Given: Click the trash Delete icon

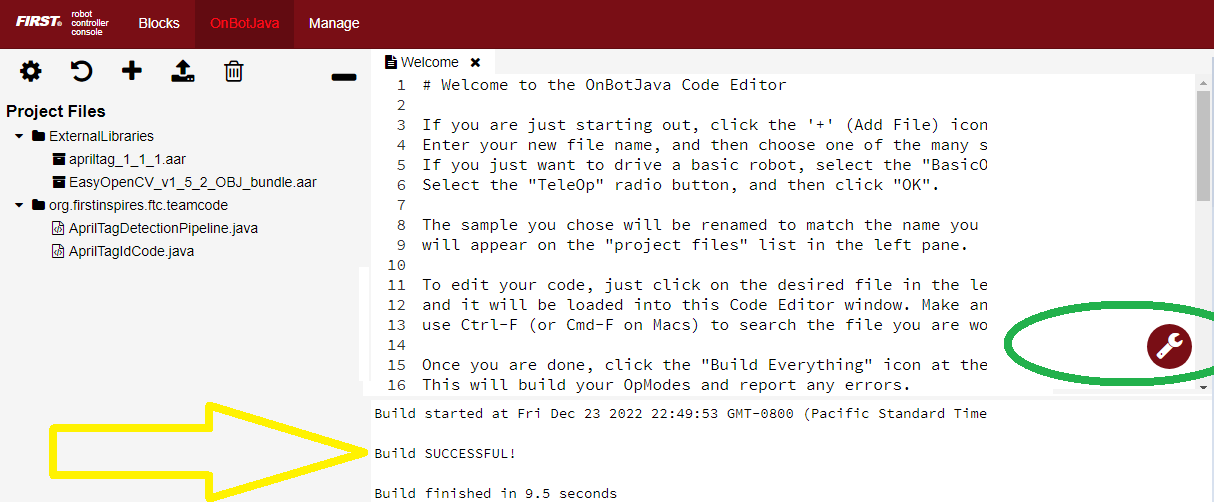Looking at the screenshot, I should pyautogui.click(x=234, y=71).
